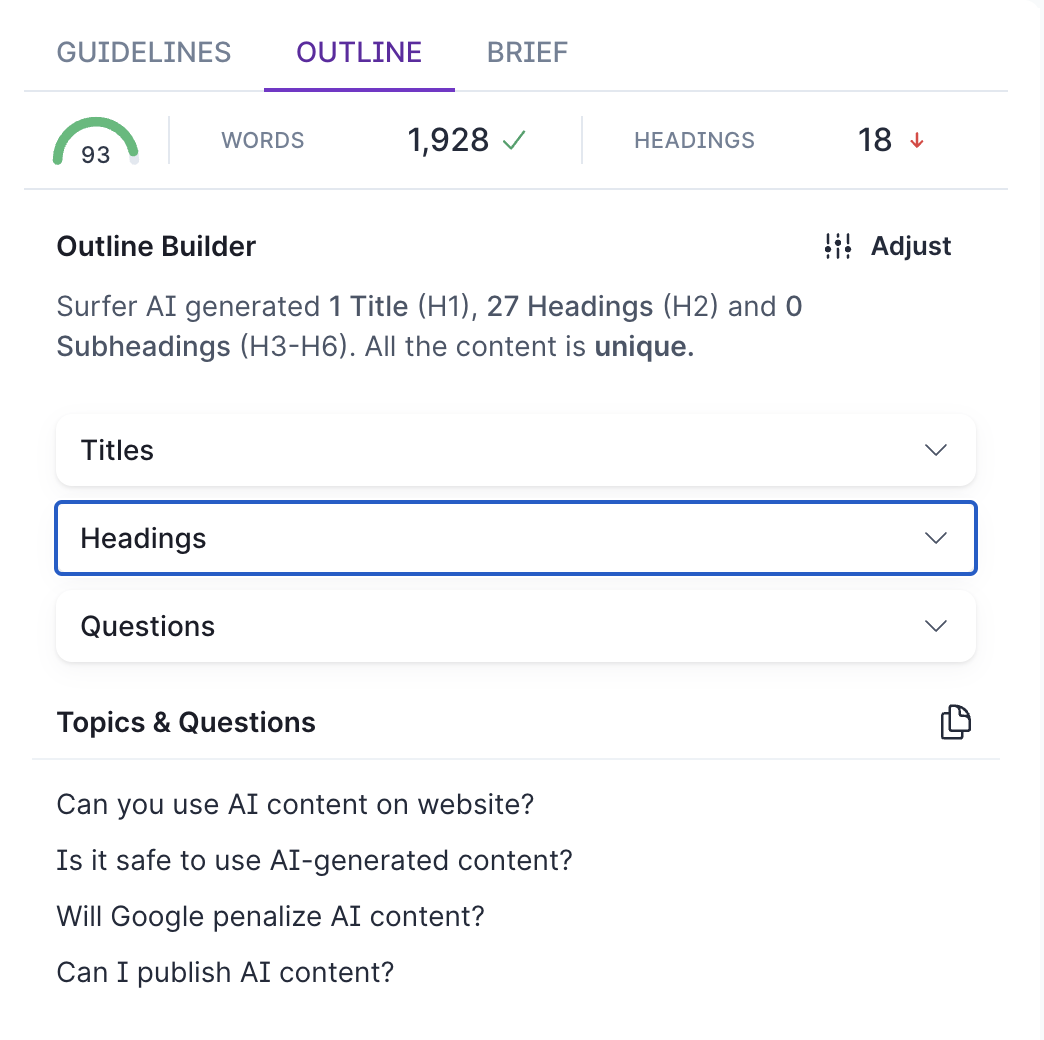Click the Adjust sliders icon
This screenshot has width=1044, height=1040.
tap(837, 246)
